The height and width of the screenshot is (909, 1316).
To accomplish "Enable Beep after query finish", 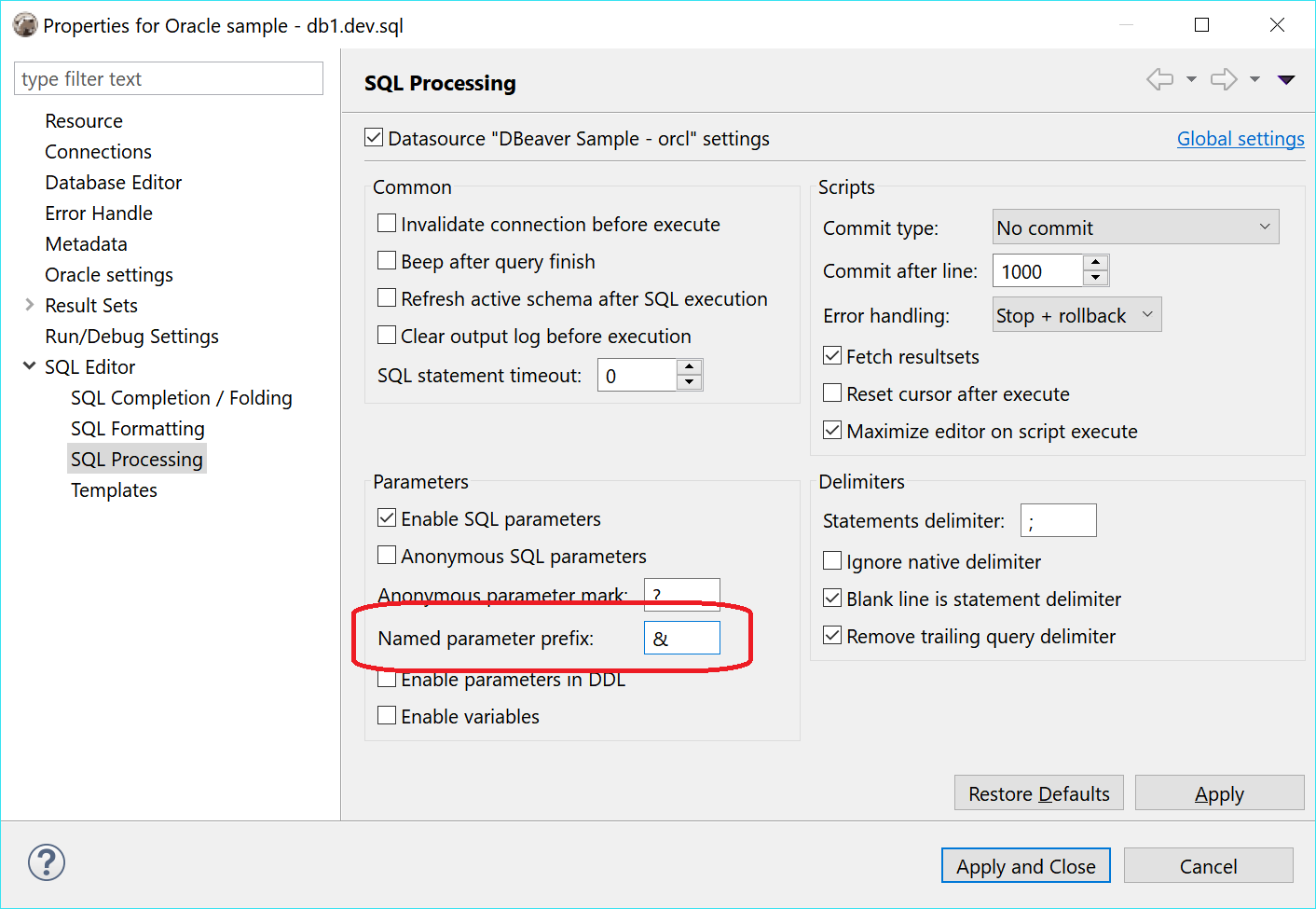I will pyautogui.click(x=387, y=260).
